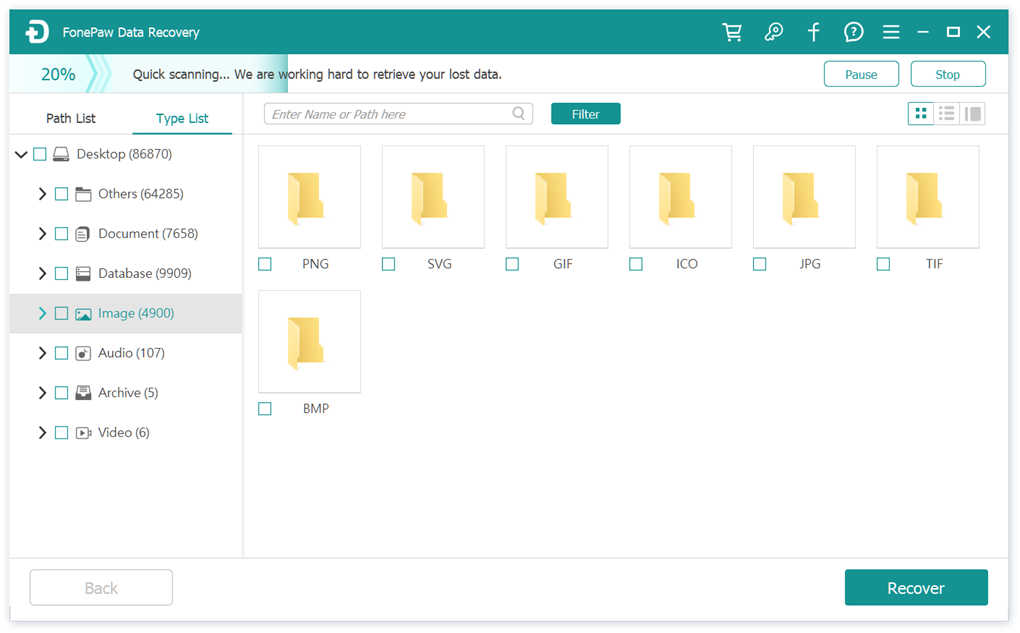Click the key registration icon
Screen dimensions: 1020x633
[773, 32]
